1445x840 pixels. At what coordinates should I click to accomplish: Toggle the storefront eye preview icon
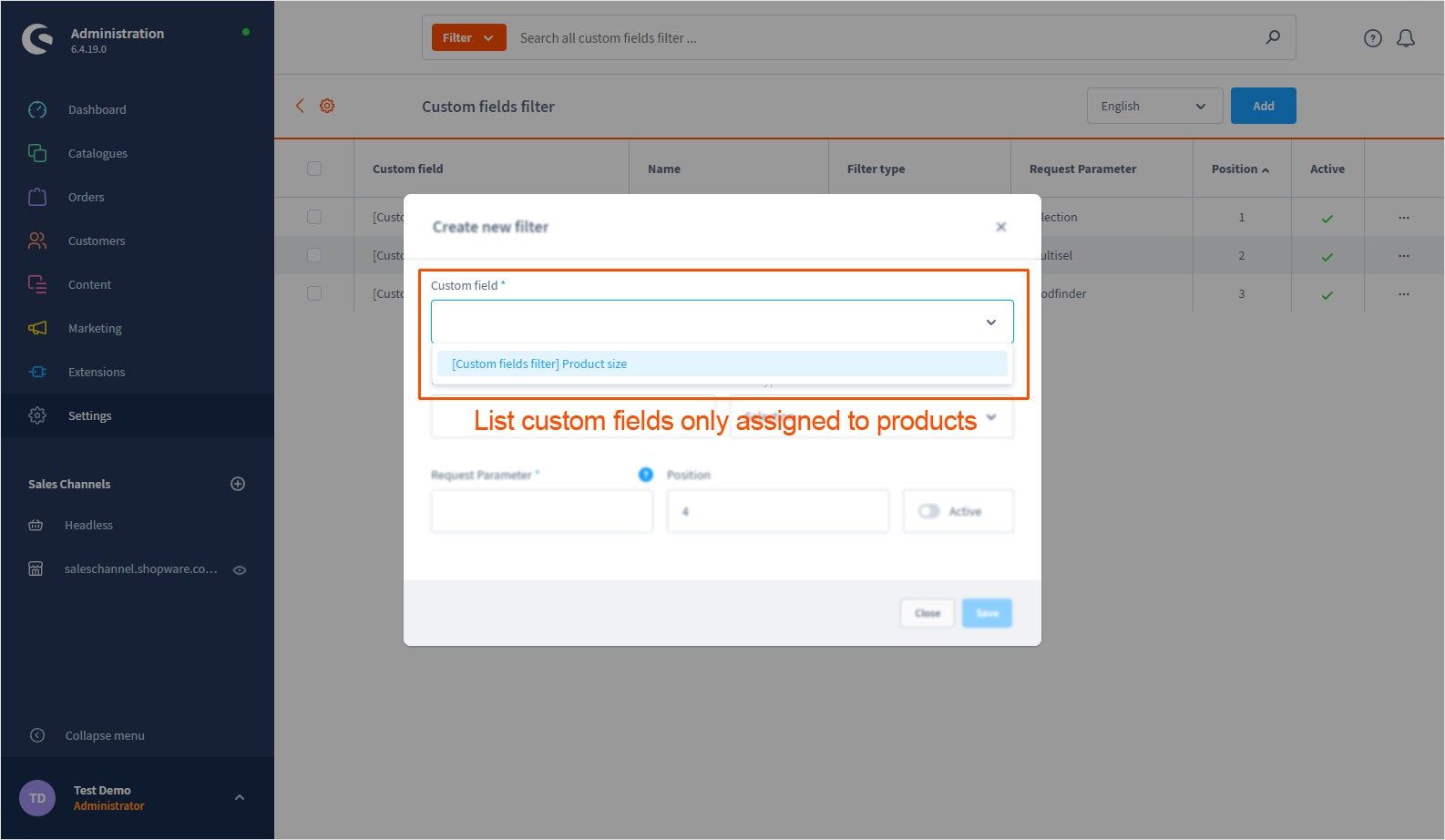click(x=240, y=570)
